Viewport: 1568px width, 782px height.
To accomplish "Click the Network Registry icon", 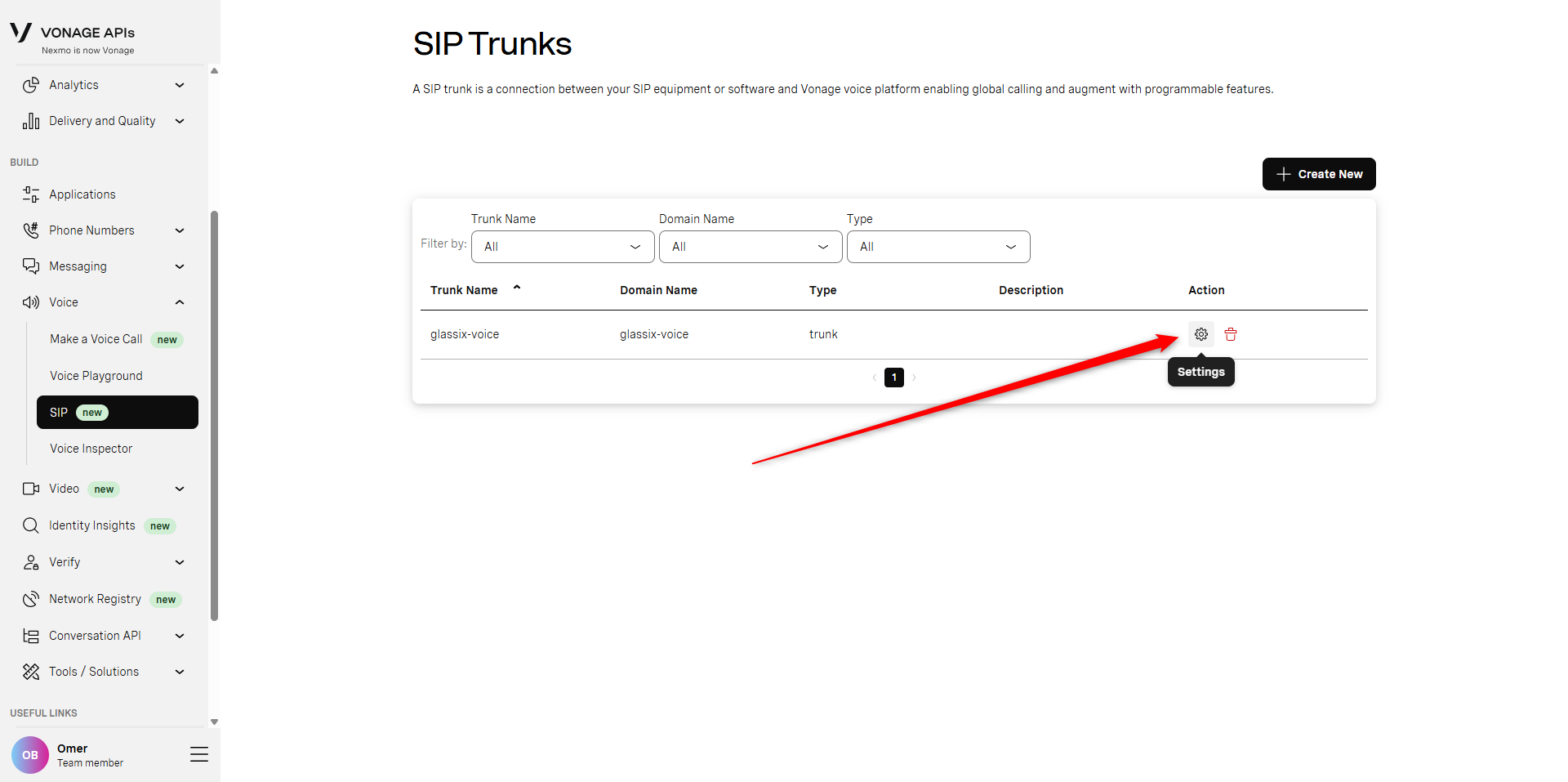I will [x=31, y=599].
